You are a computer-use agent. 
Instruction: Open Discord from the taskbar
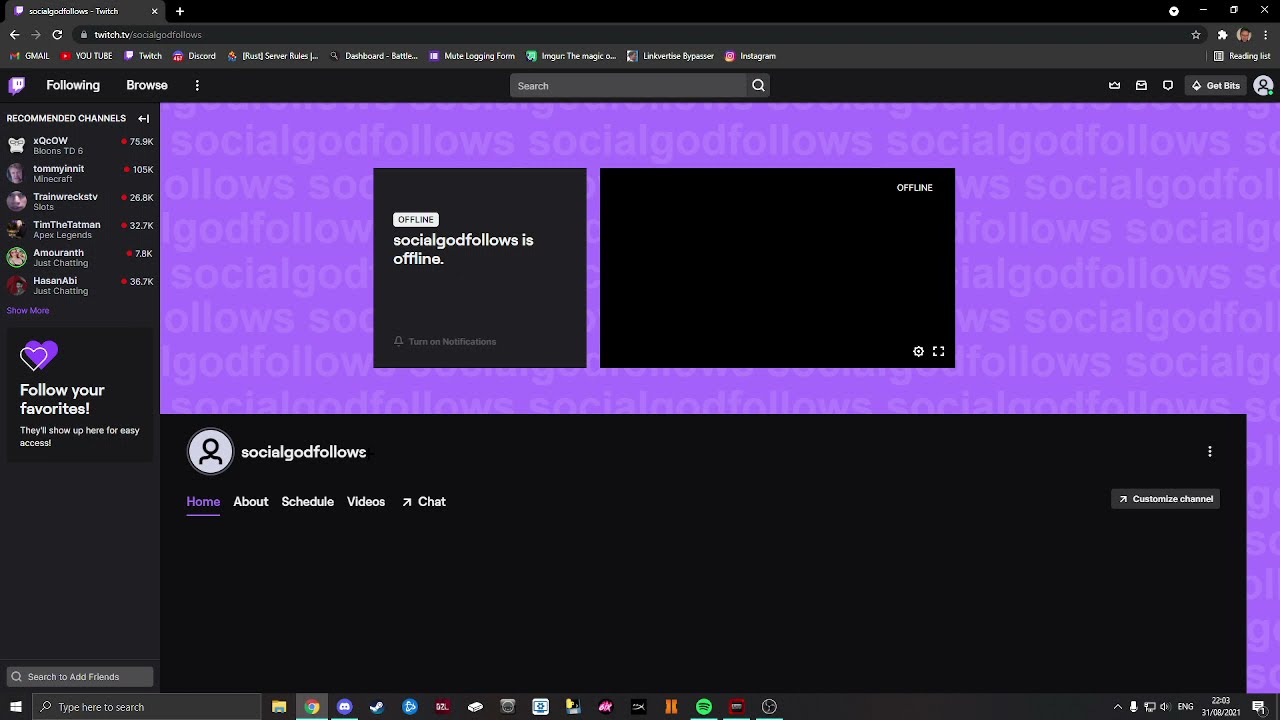344,707
